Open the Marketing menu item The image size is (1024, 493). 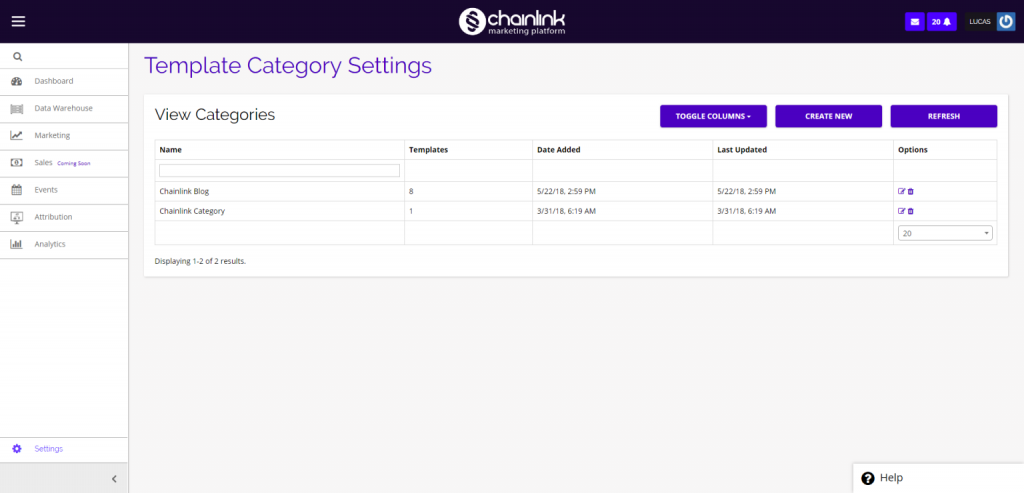(x=64, y=136)
